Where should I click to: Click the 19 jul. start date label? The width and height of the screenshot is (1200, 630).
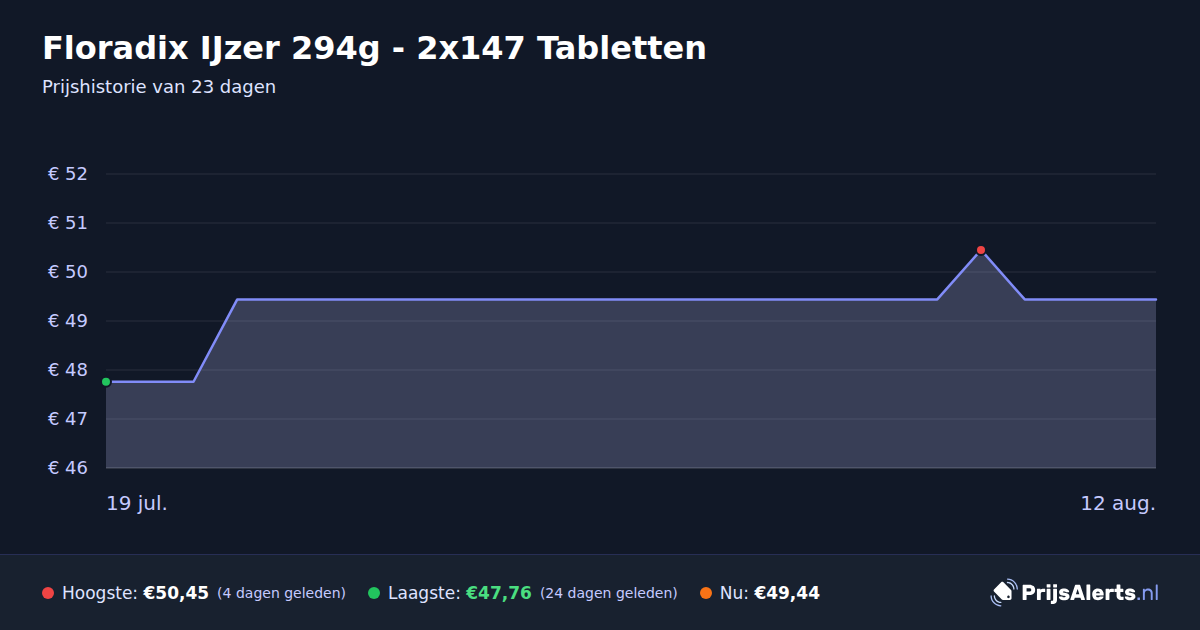tap(137, 503)
